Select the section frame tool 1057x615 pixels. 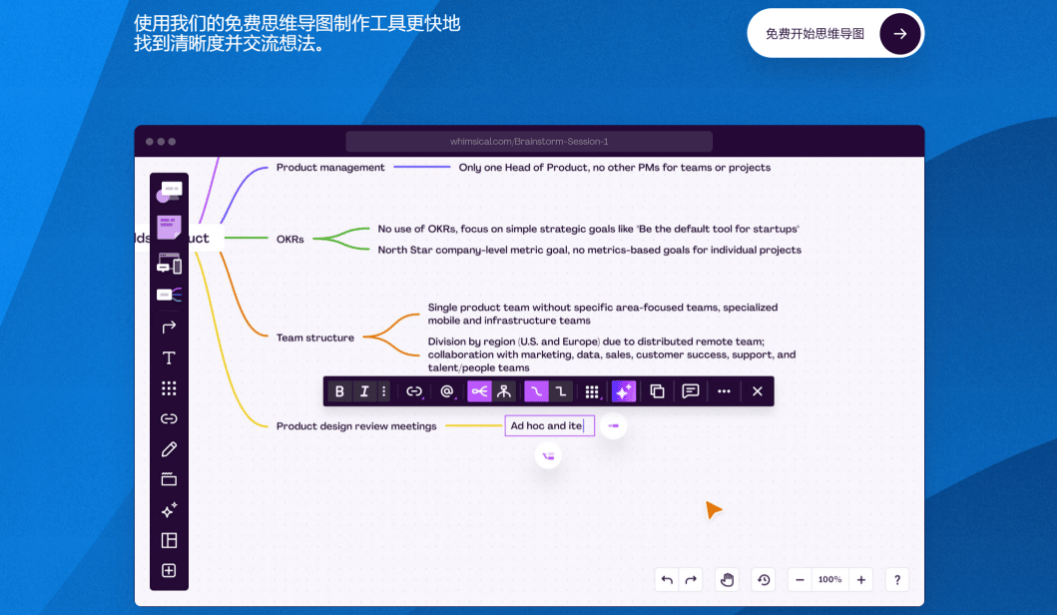(169, 479)
